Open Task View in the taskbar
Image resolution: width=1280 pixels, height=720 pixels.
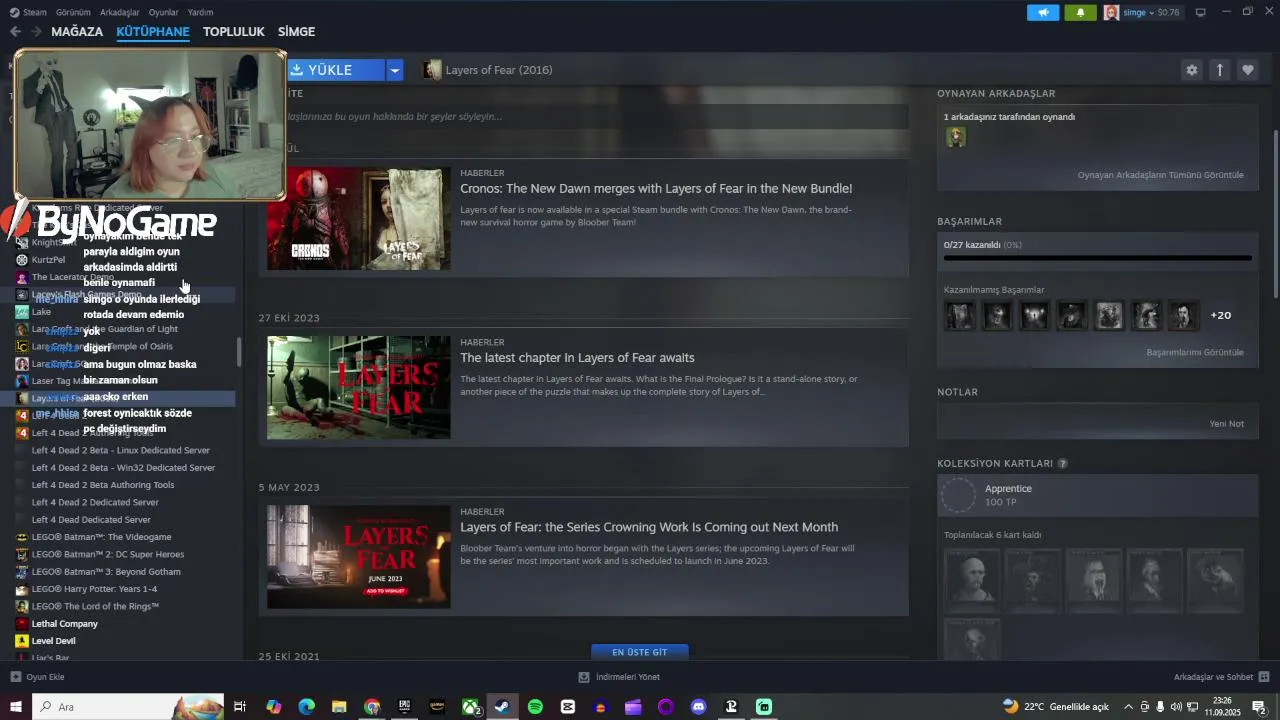point(240,707)
